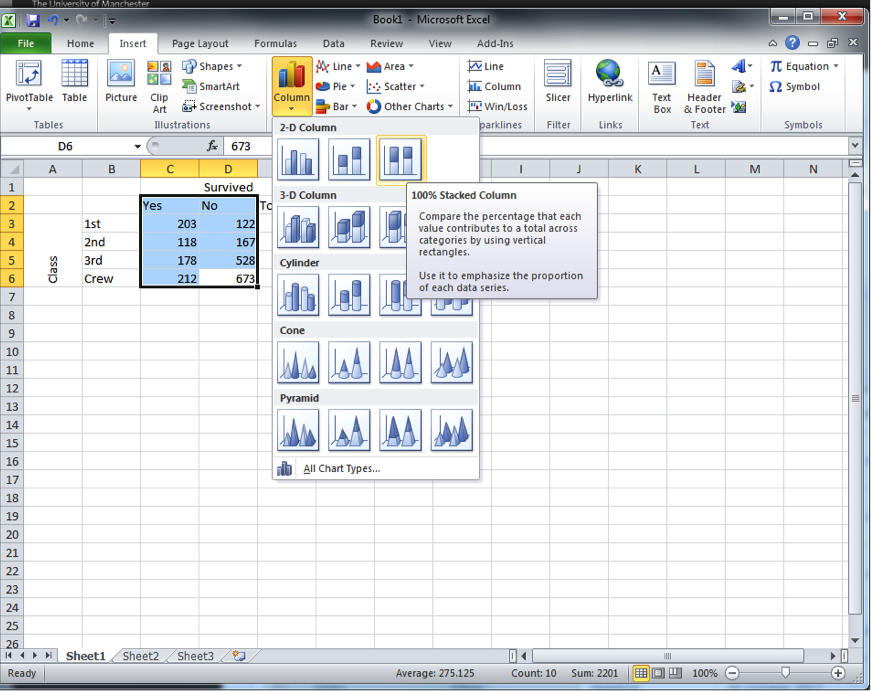The height and width of the screenshot is (691, 871).
Task: Open the Page Layout ribbon tab
Action: pyautogui.click(x=200, y=44)
